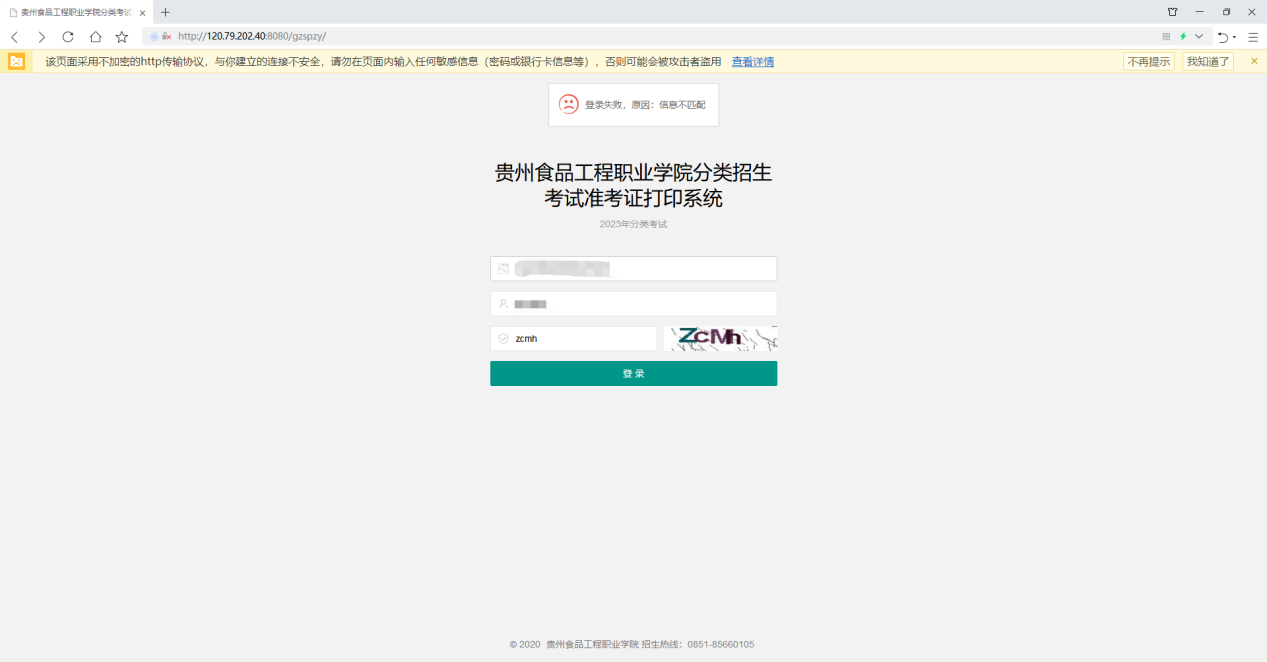The width and height of the screenshot is (1267, 662).
Task: Click the name input field with user icon
Action: 633,304
